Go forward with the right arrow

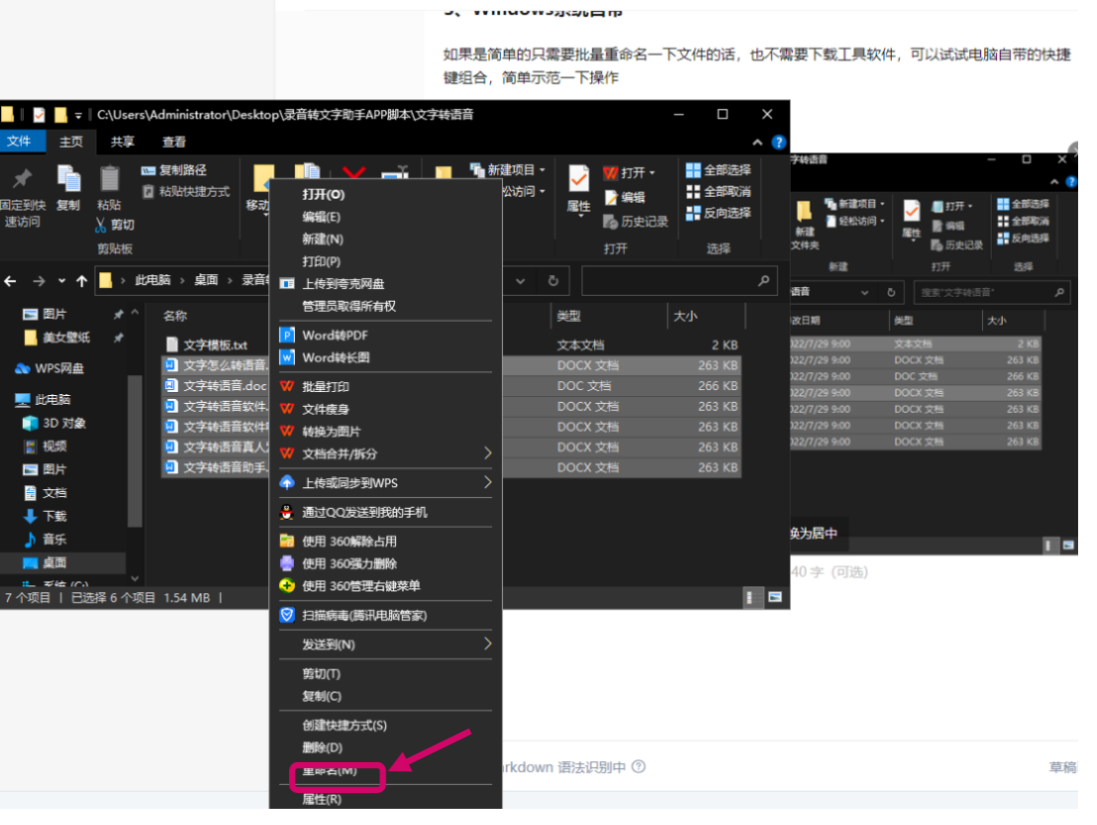pos(39,281)
